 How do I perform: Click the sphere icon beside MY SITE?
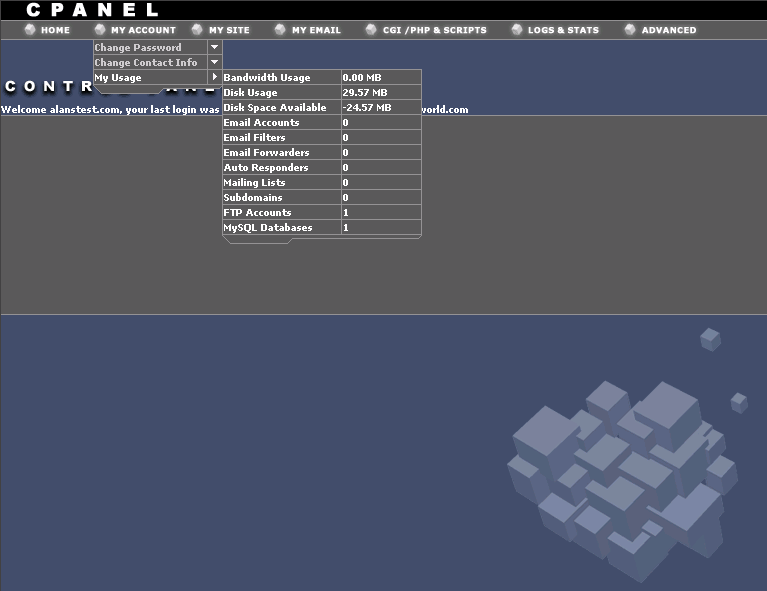(x=198, y=30)
